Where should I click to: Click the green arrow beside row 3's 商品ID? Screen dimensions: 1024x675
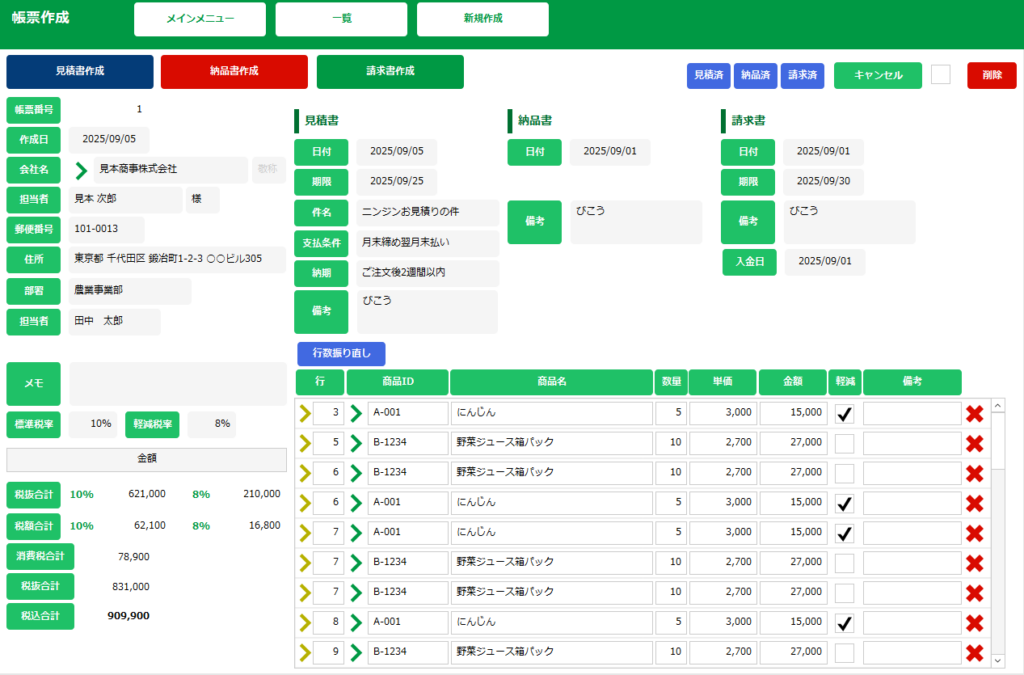(356, 413)
